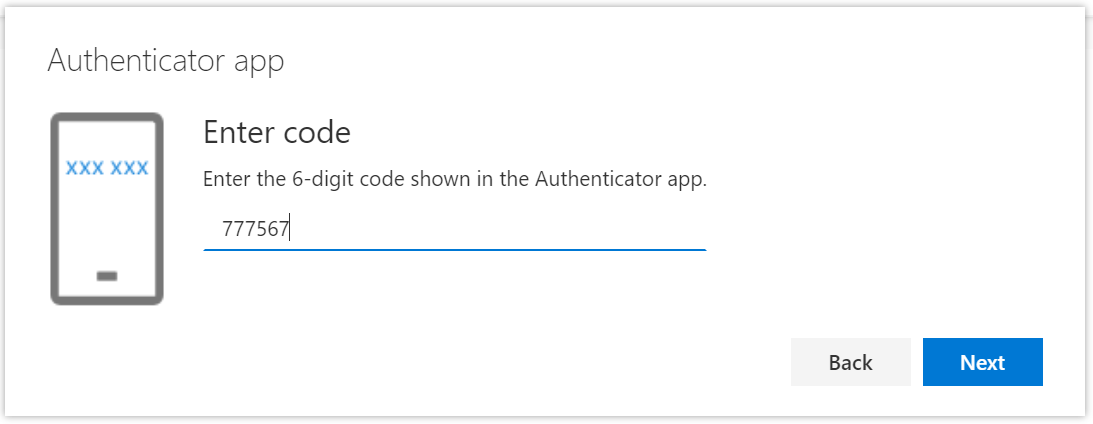Click blank dialog area left of Back

[500, 362]
